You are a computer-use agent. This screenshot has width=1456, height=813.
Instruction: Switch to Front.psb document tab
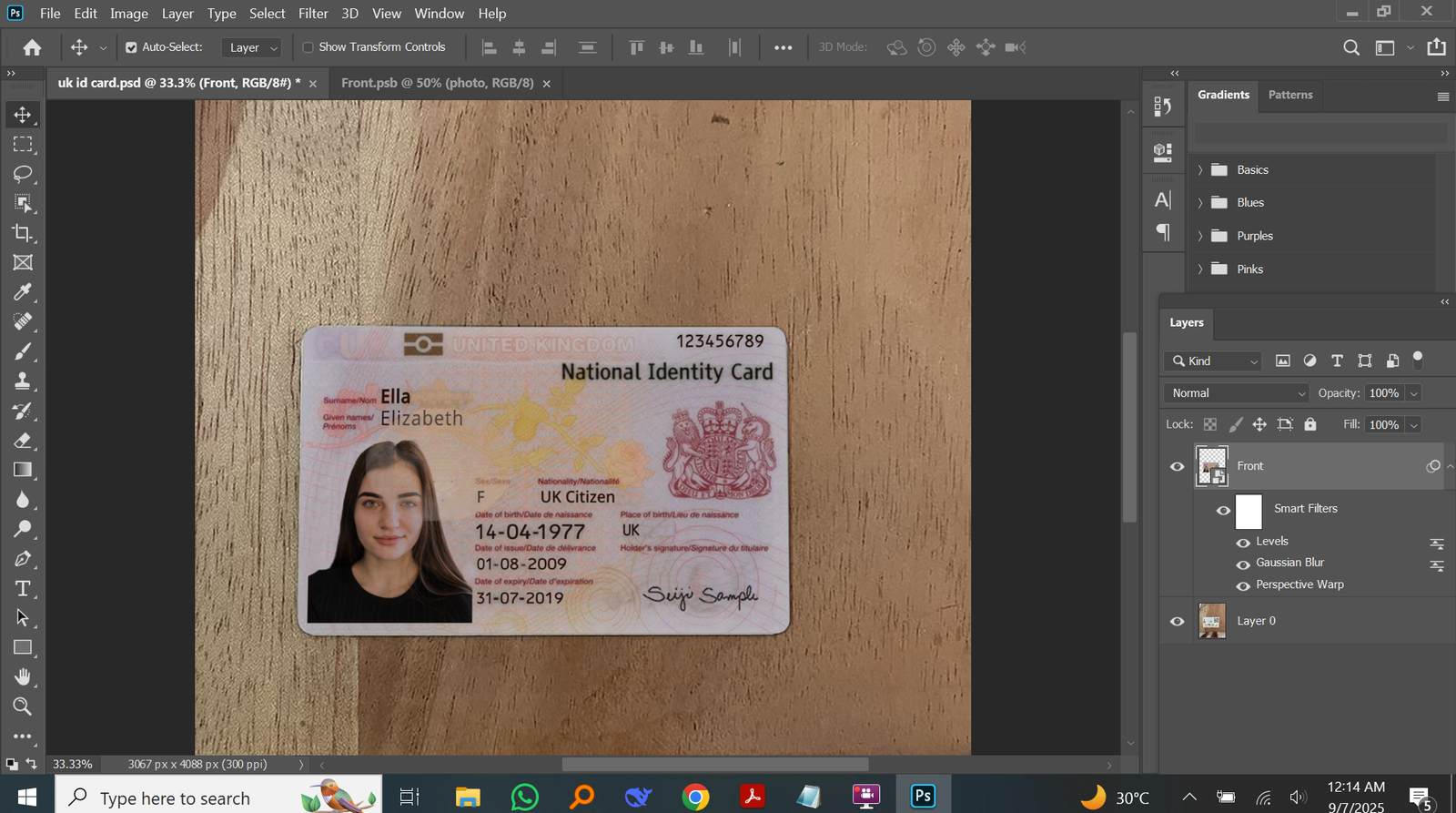(437, 83)
